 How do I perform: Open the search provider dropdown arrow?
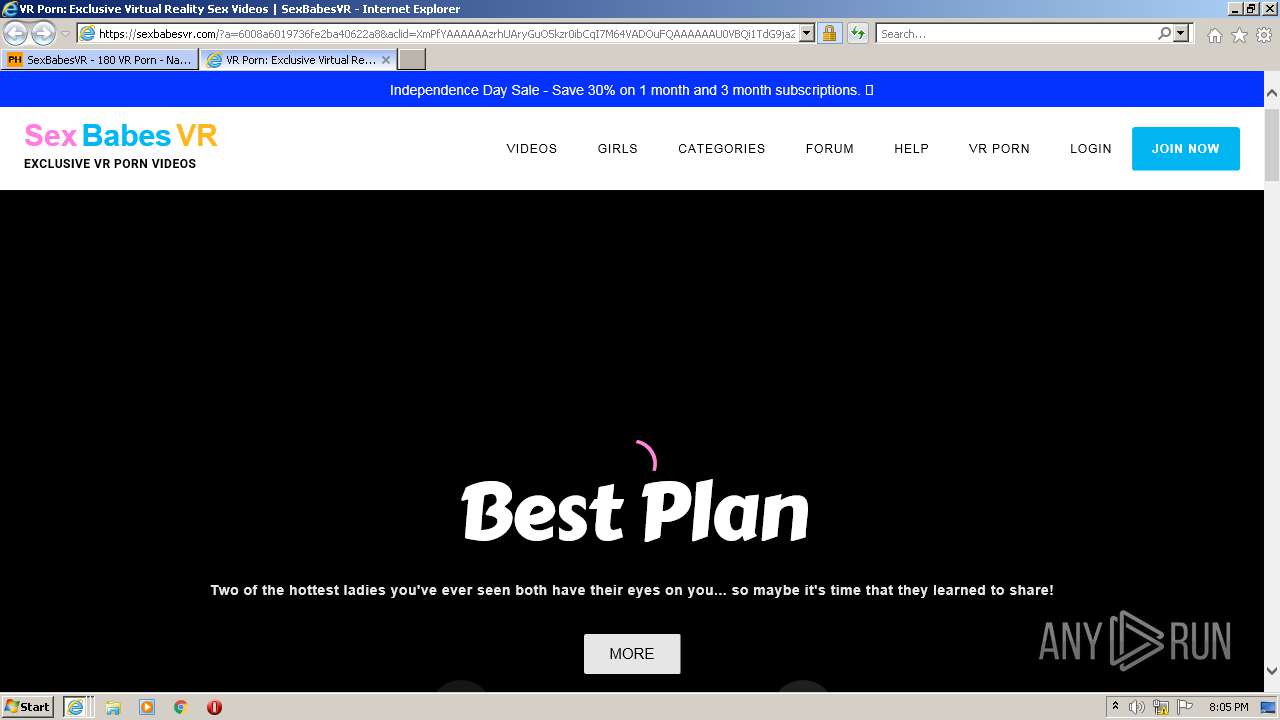point(1181,33)
